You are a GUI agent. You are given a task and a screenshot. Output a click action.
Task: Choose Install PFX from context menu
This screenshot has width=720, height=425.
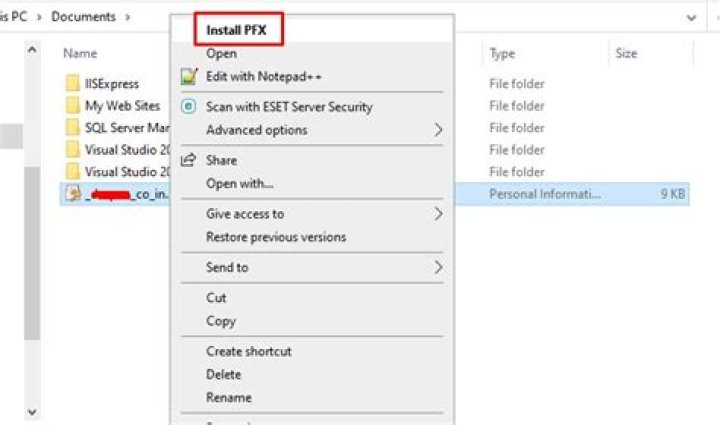click(235, 30)
